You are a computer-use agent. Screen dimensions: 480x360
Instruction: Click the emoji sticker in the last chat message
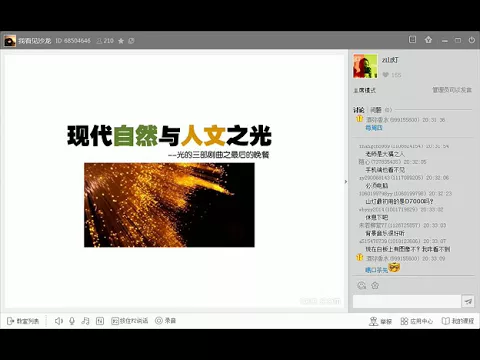(394, 267)
